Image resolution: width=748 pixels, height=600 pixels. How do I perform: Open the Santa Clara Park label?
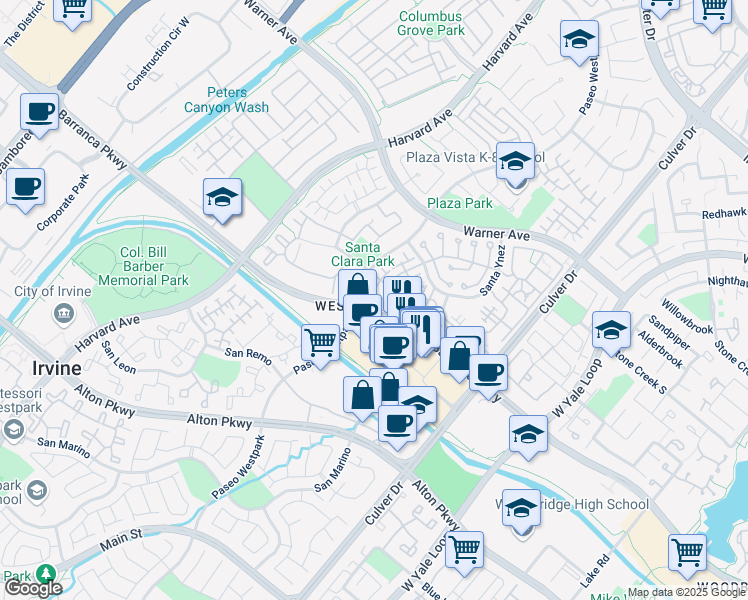(x=363, y=254)
